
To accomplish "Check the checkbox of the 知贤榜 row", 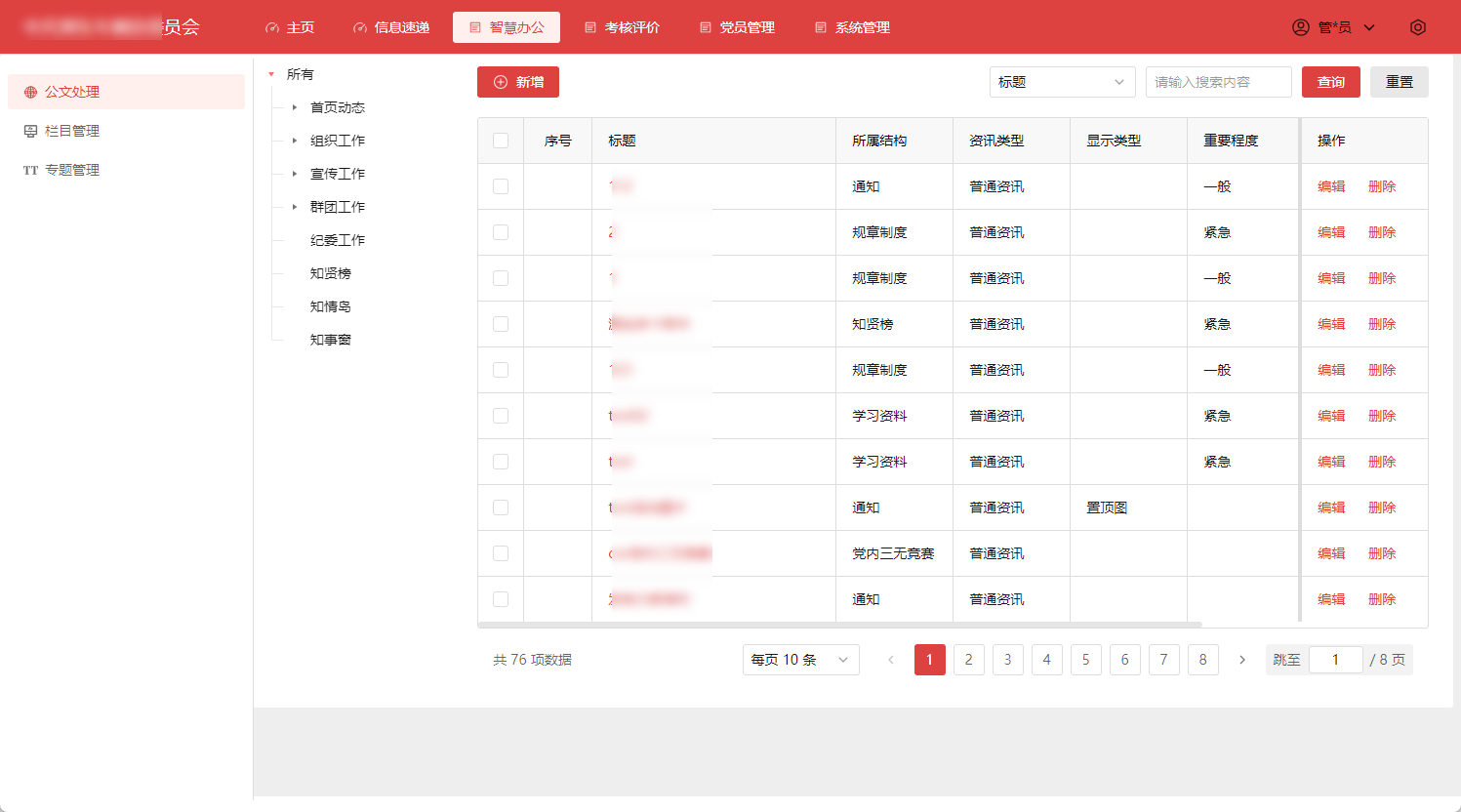I will click(501, 324).
